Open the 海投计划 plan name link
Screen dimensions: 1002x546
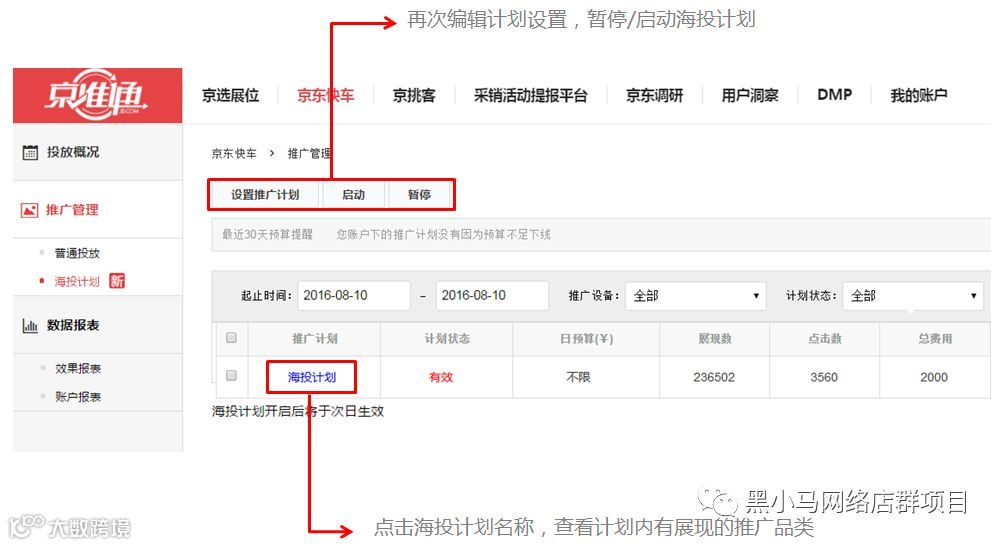pos(312,377)
